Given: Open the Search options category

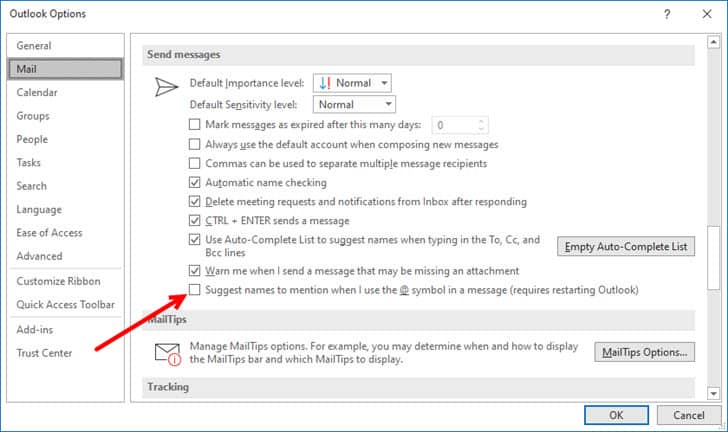Looking at the screenshot, I should point(65,186).
